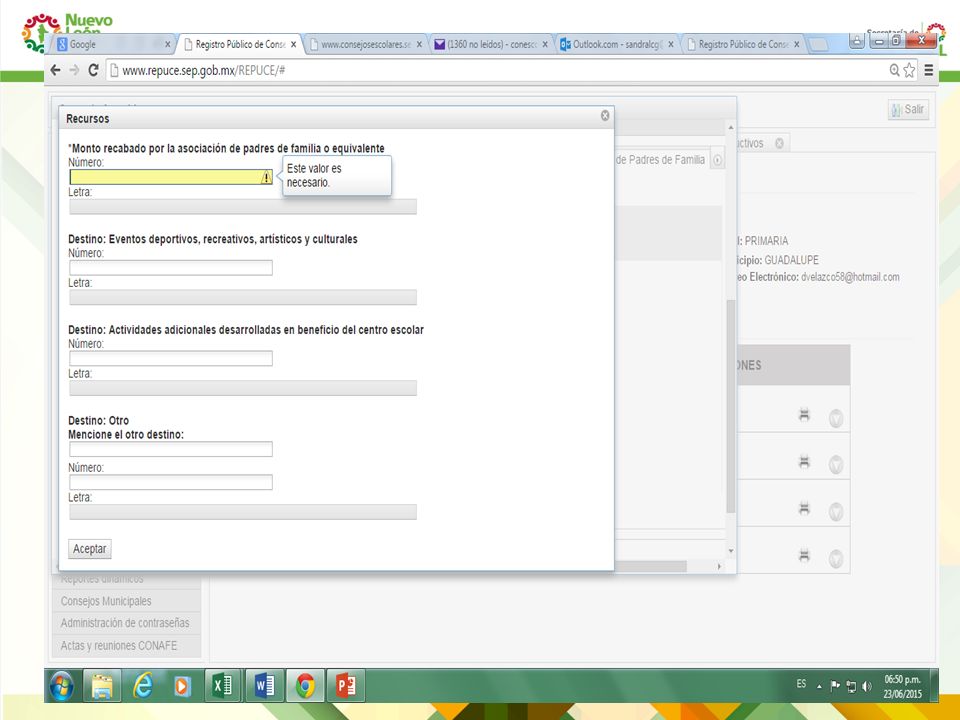This screenshot has height=720, width=960.
Task: Reload the page with the refresh icon
Action: [94, 70]
